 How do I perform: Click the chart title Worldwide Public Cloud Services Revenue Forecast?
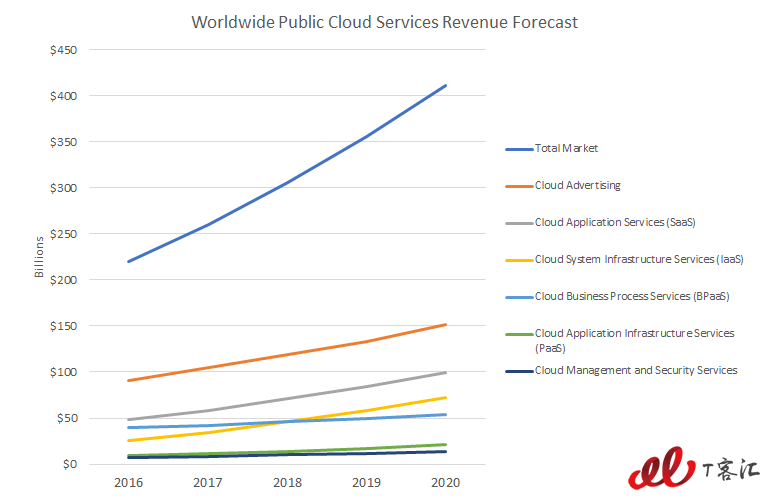tap(385, 22)
